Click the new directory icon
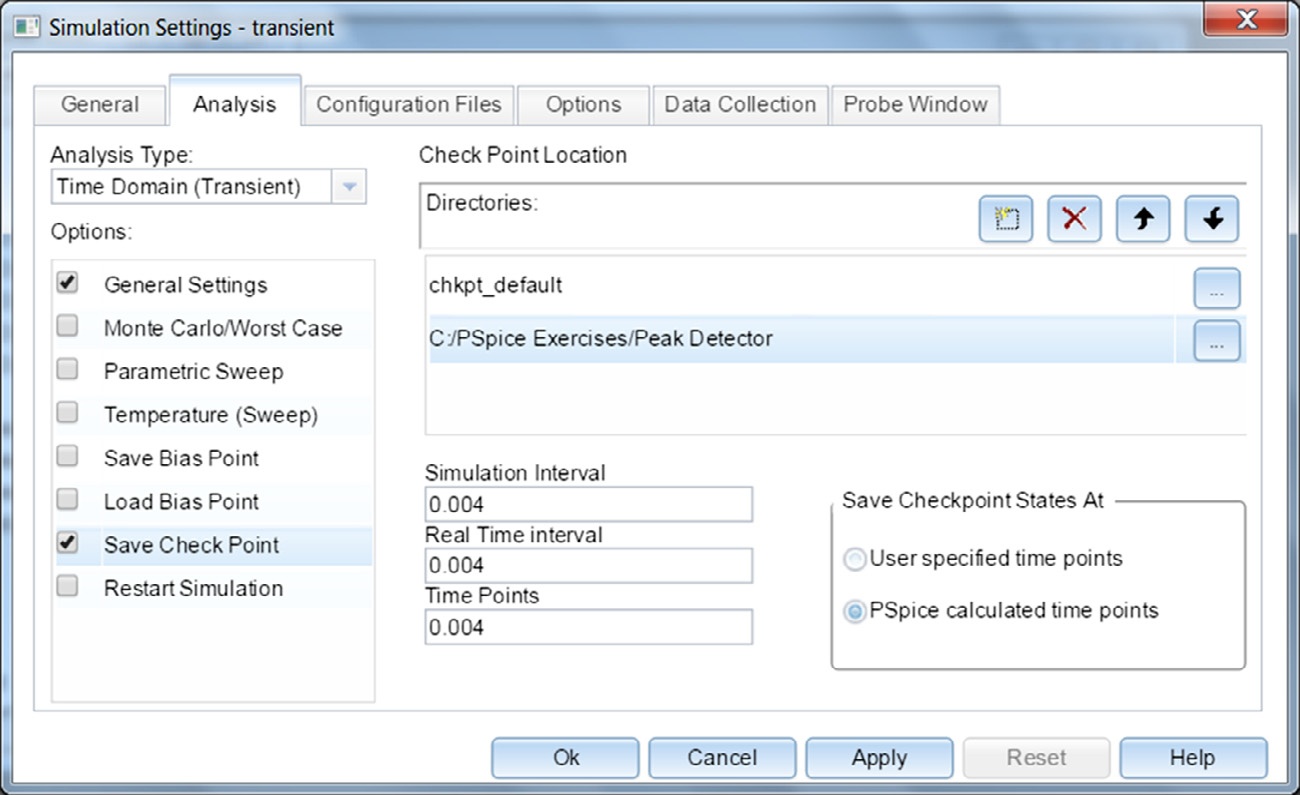Image resolution: width=1300 pixels, height=795 pixels. (x=1006, y=219)
